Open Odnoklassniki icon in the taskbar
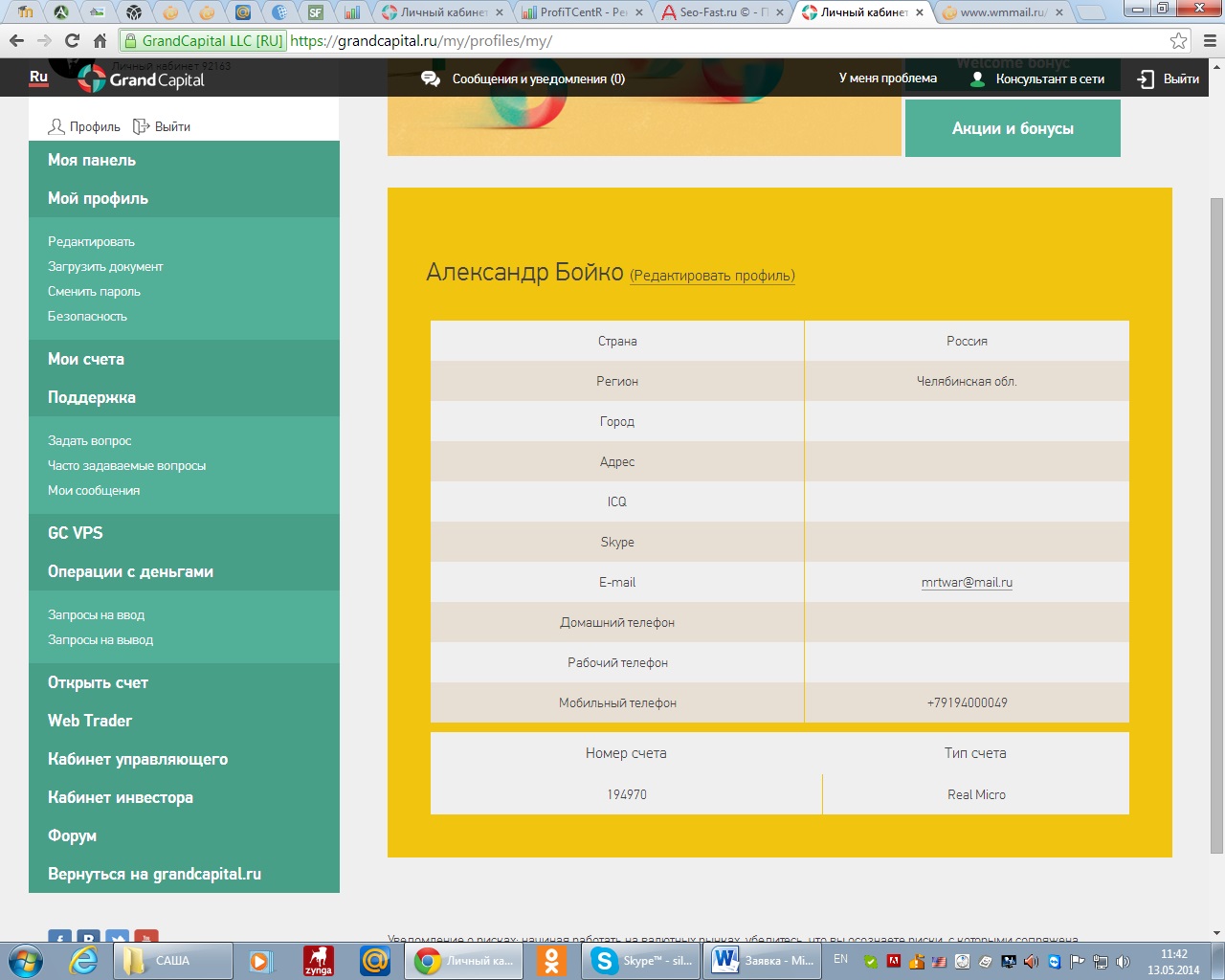The width and height of the screenshot is (1225, 980). (551, 961)
